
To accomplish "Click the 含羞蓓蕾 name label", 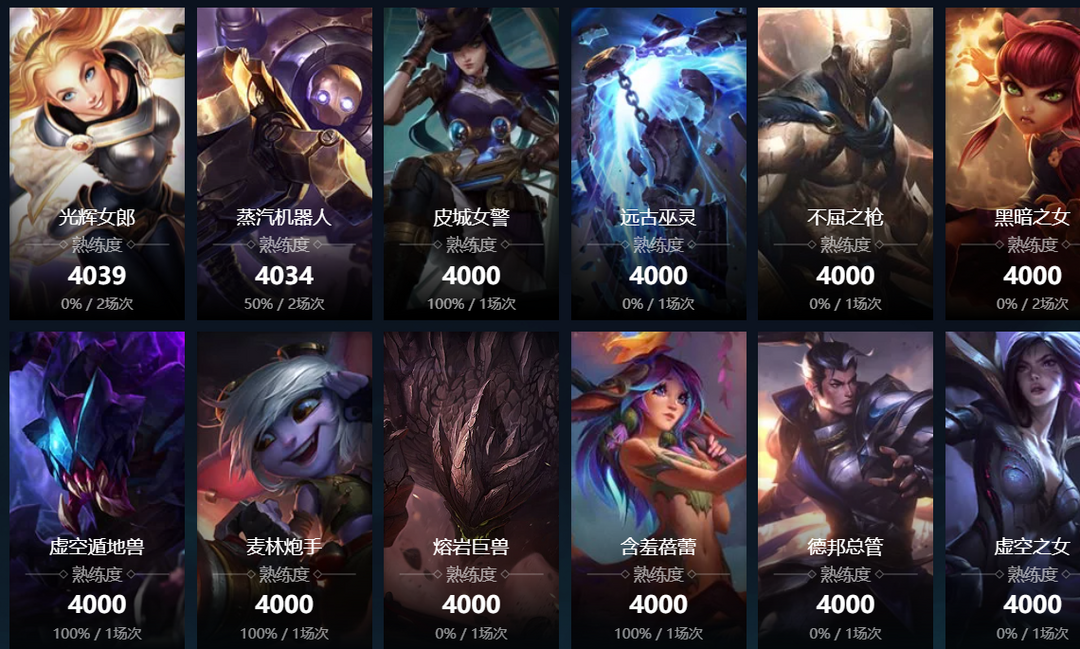I will tap(658, 547).
